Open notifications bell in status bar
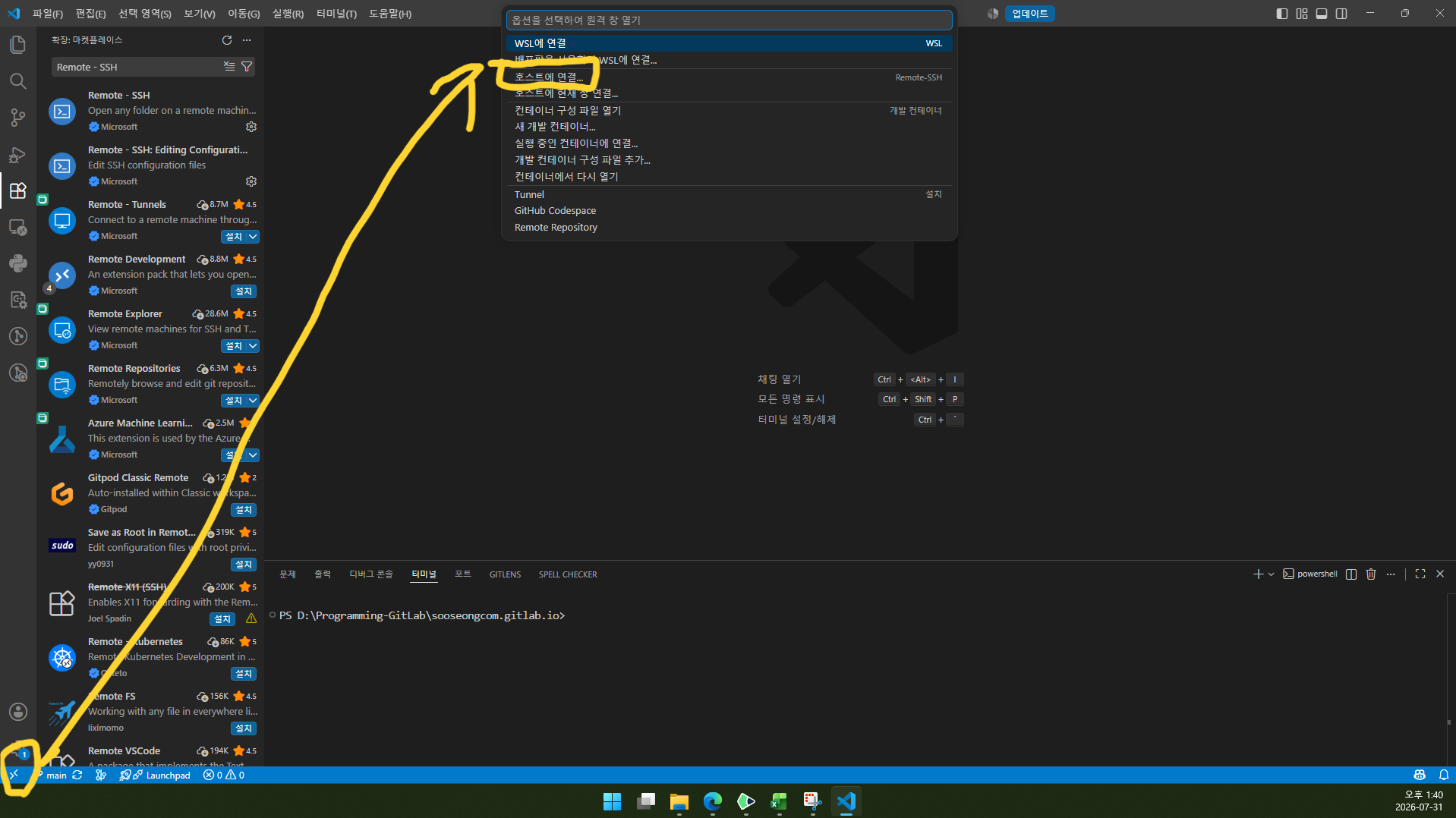 click(1443, 775)
